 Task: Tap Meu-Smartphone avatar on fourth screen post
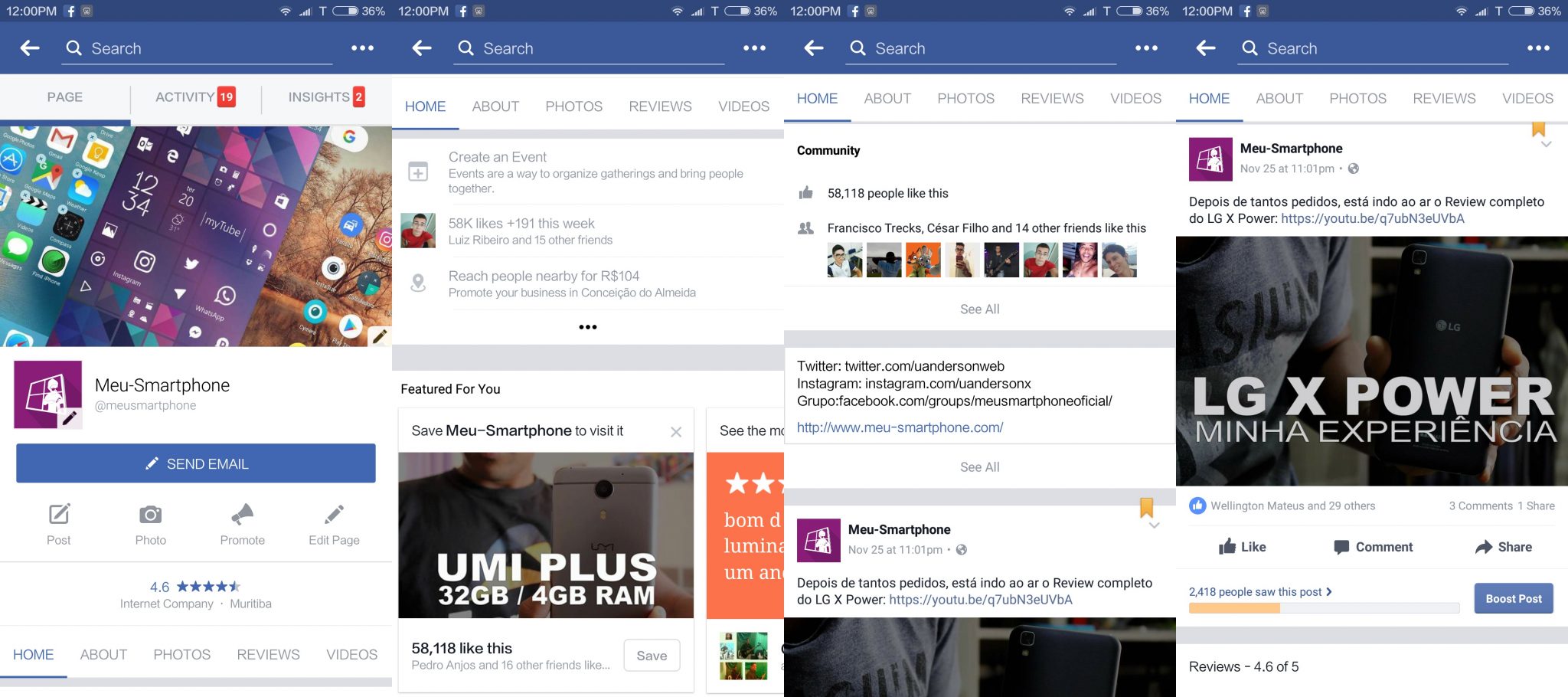tap(1210, 159)
